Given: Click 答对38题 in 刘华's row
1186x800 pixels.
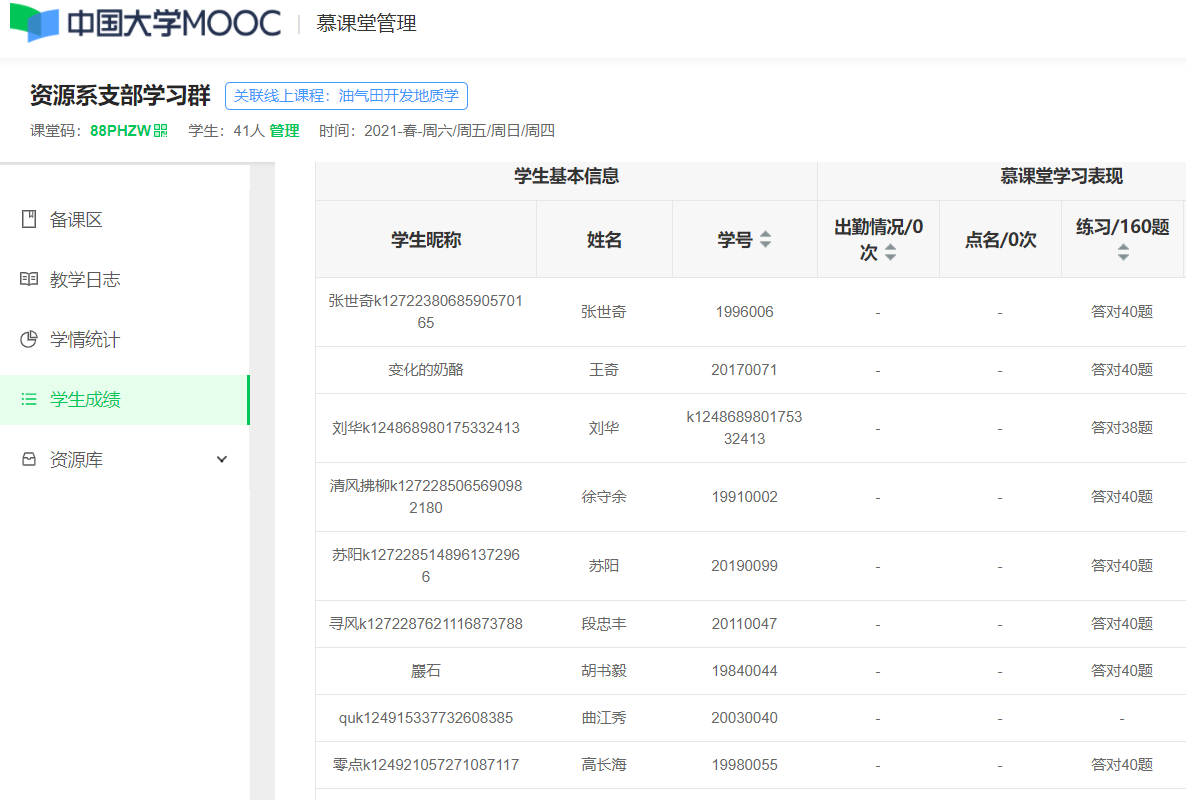Looking at the screenshot, I should coord(1122,428).
